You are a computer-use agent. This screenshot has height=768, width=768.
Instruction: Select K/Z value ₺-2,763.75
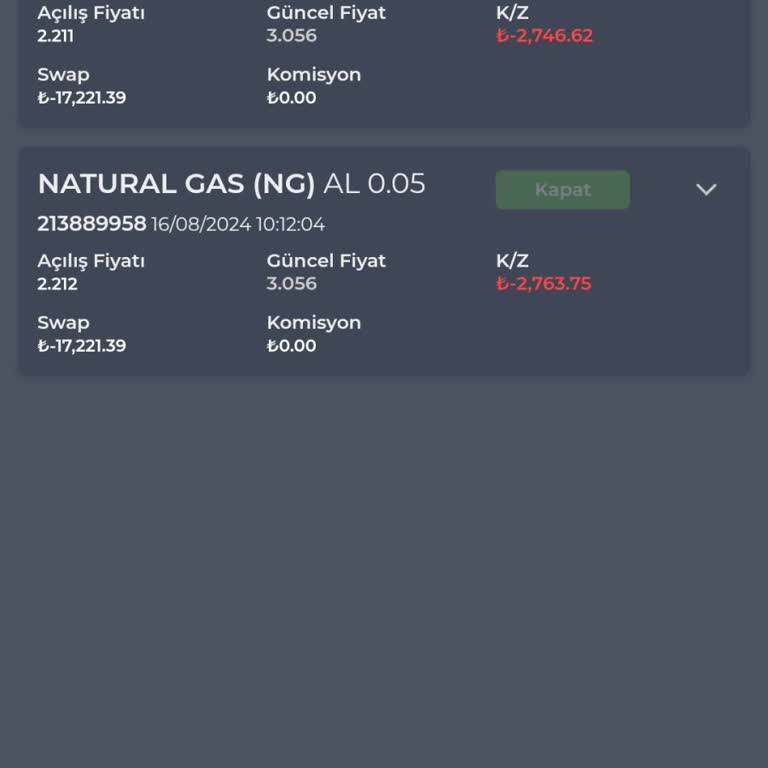tap(544, 284)
